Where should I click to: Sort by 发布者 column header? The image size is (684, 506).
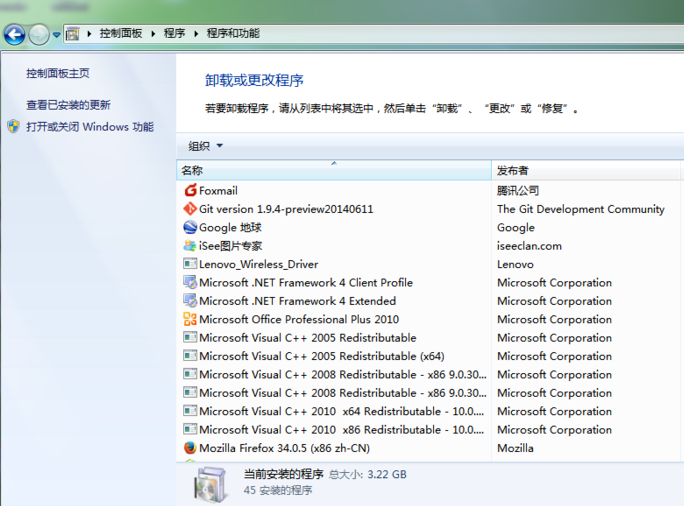(x=585, y=170)
